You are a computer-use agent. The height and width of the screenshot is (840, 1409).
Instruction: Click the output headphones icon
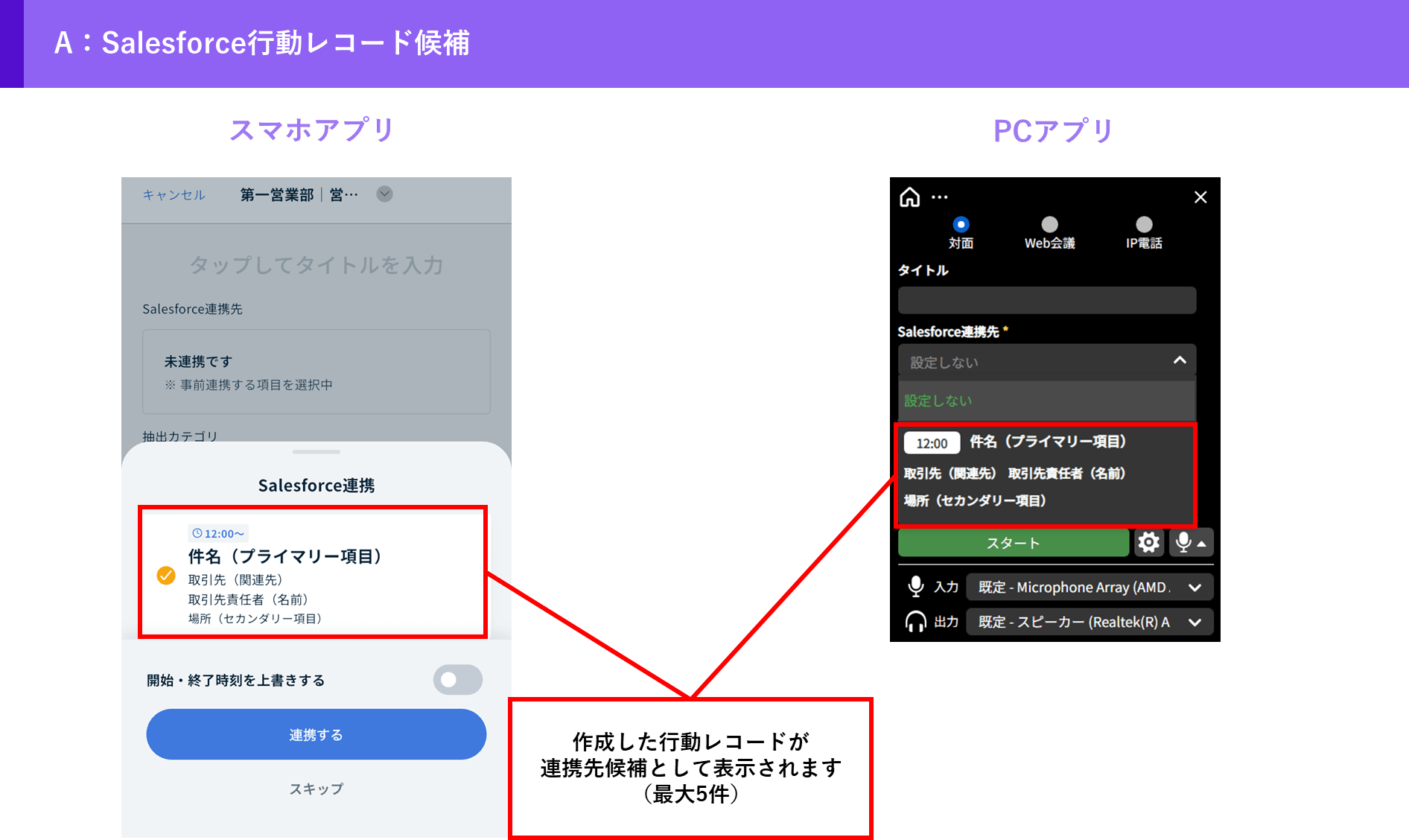pyautogui.click(x=915, y=622)
